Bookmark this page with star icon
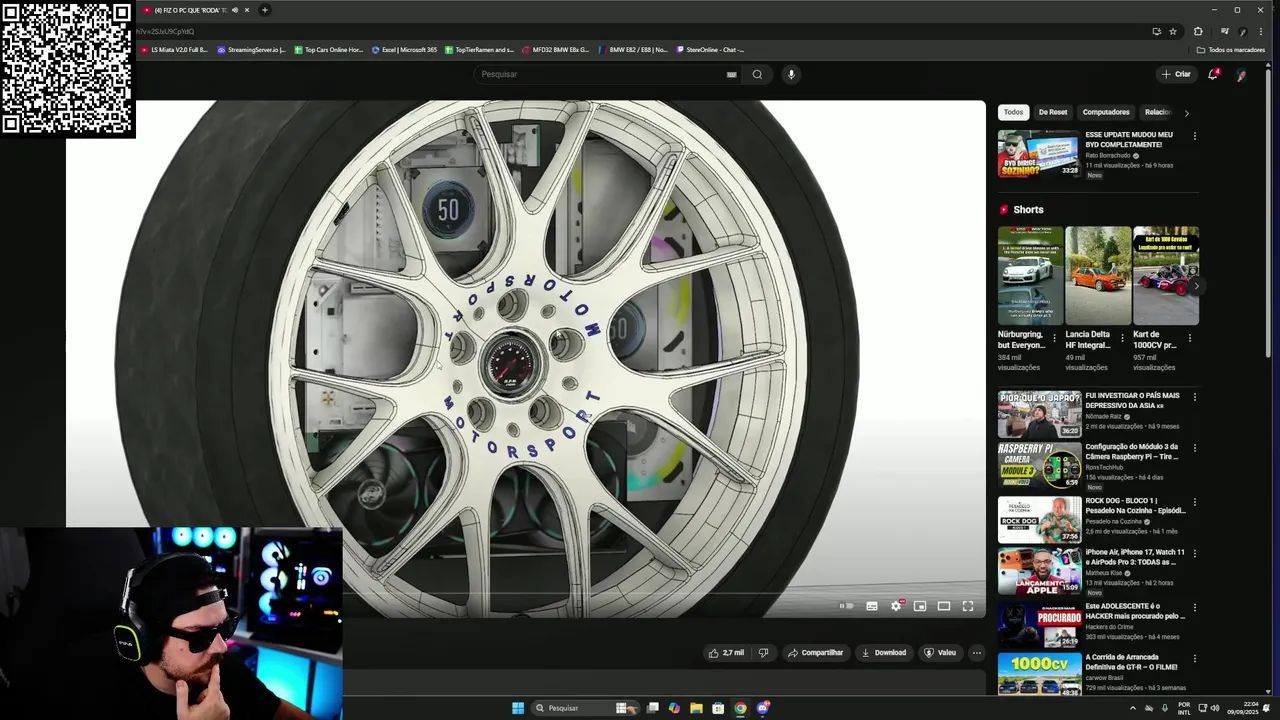 coord(1173,31)
